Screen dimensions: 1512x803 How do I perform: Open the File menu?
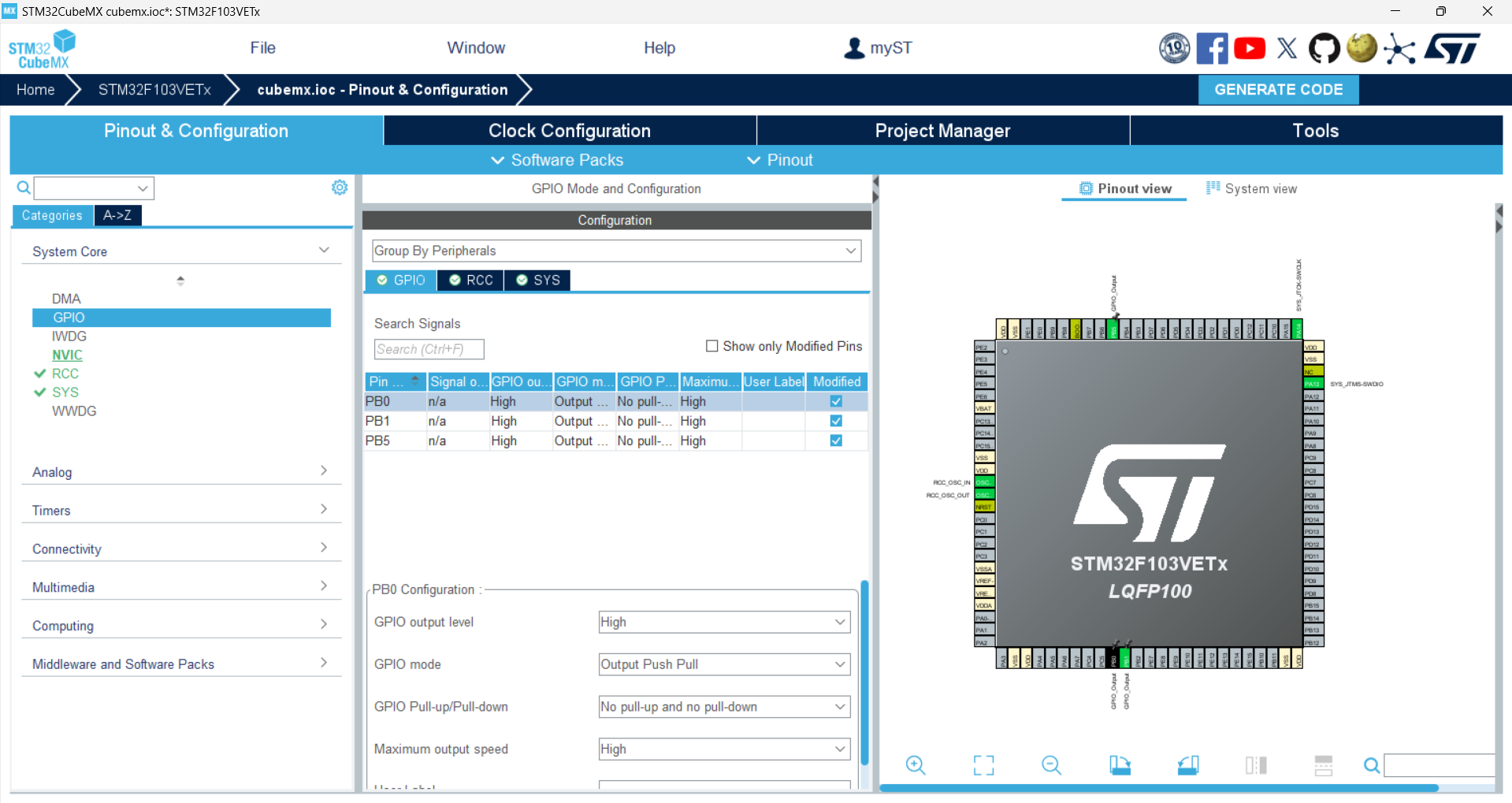coord(262,48)
